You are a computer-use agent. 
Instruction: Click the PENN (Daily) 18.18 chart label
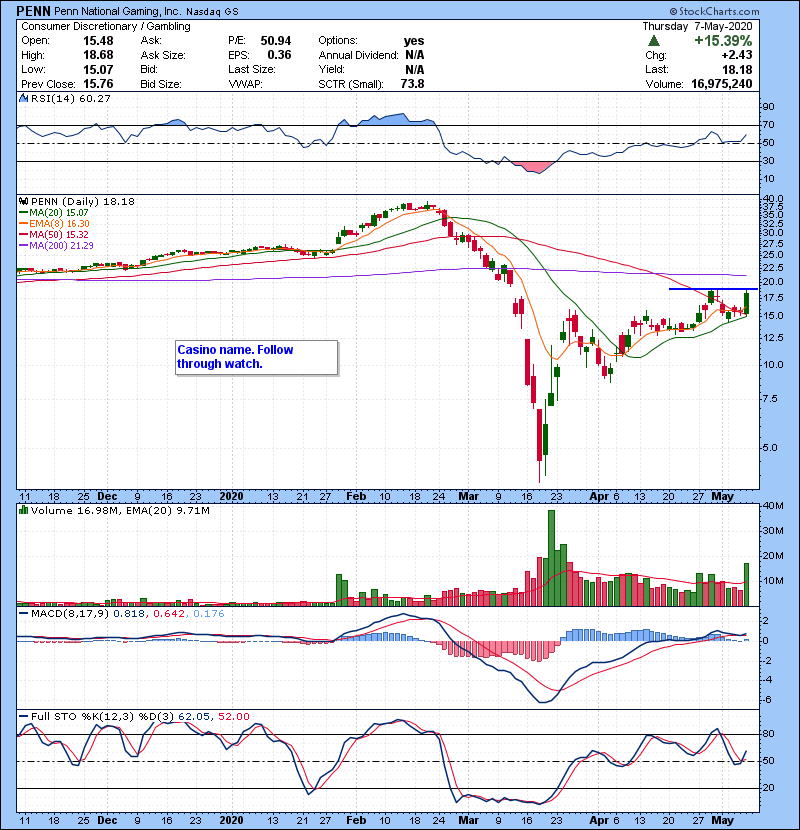tap(83, 201)
